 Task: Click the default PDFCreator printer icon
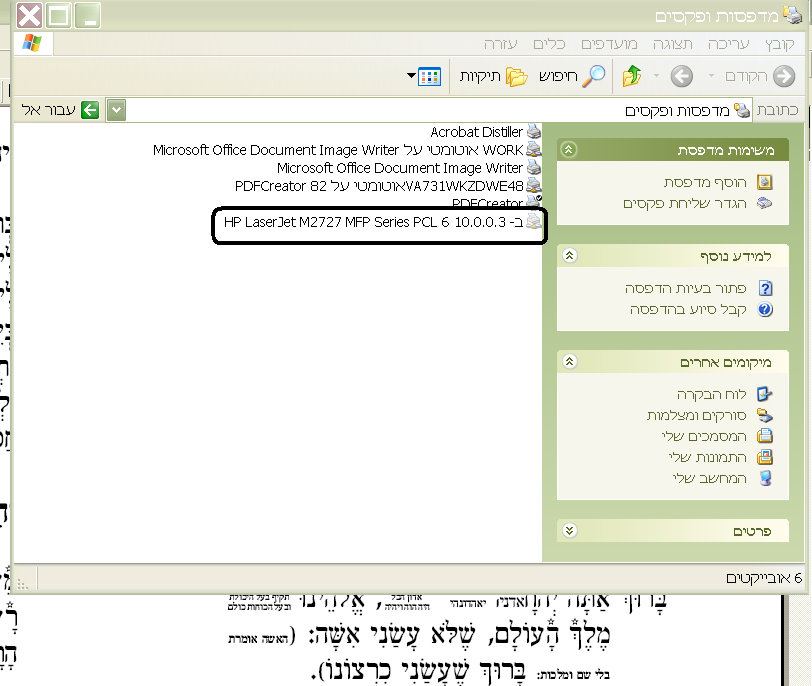(x=534, y=201)
